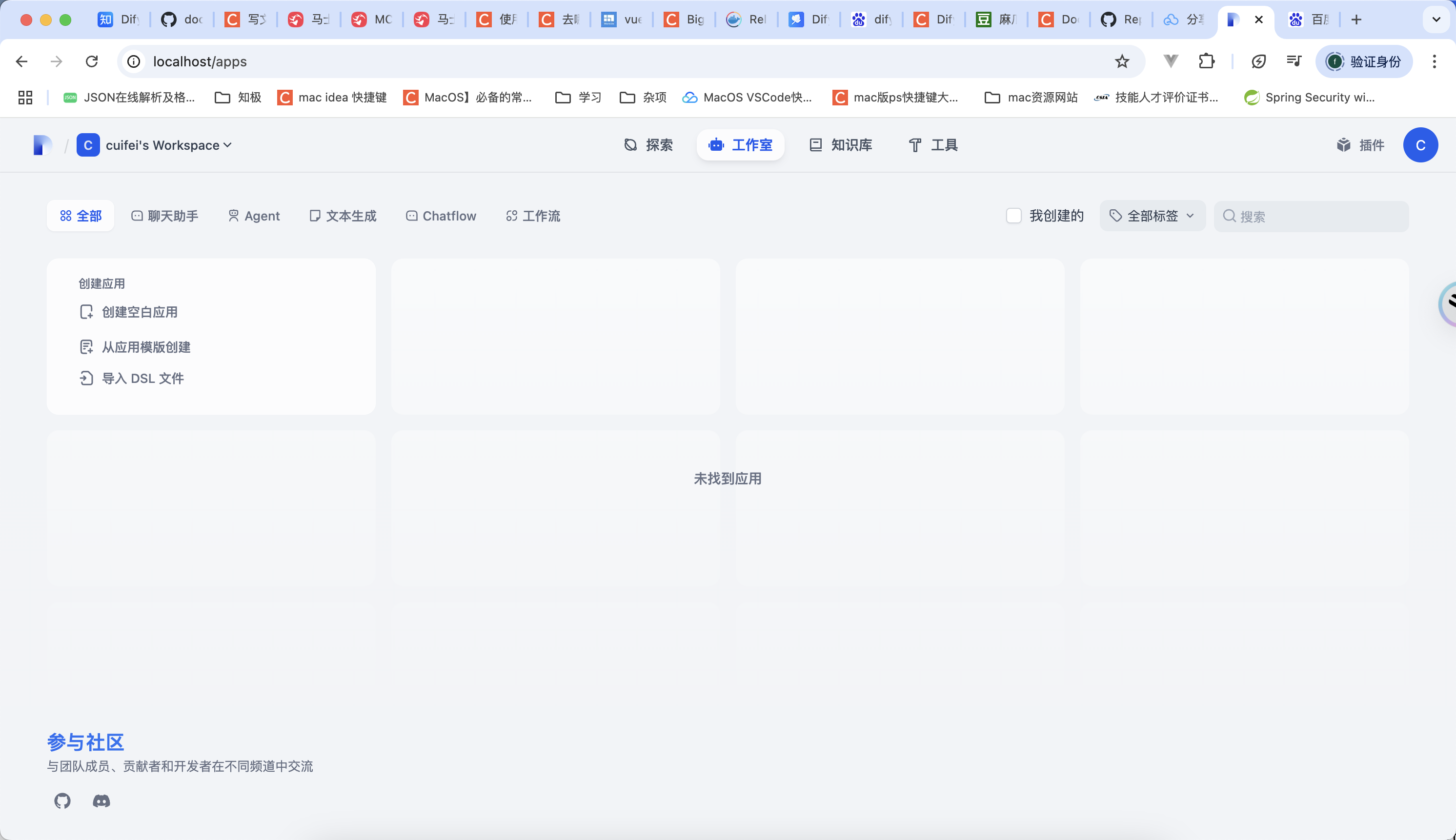Click 从应用模版创建 option
This screenshot has width=1456, height=840.
(x=145, y=347)
